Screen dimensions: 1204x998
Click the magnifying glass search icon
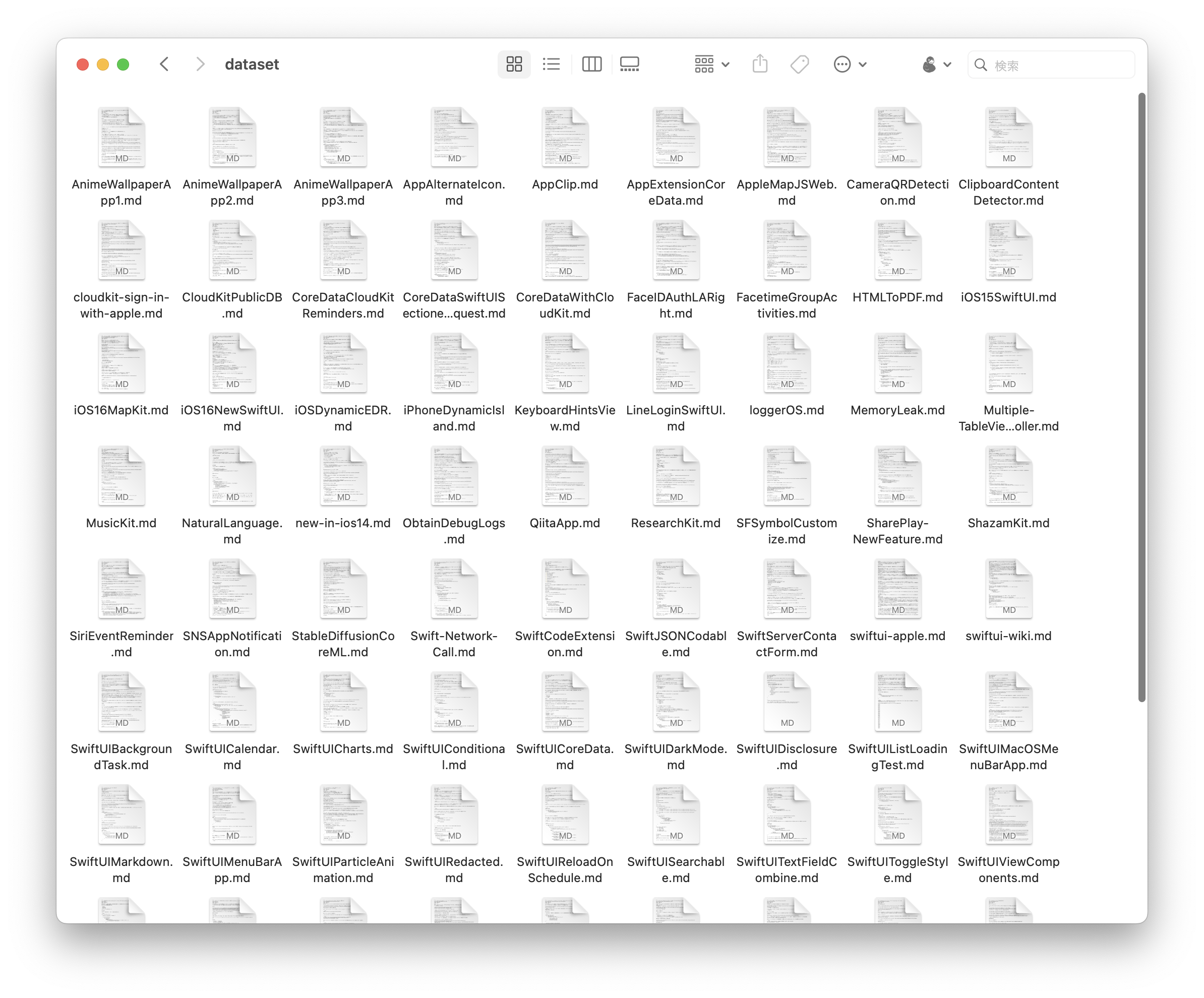(981, 65)
